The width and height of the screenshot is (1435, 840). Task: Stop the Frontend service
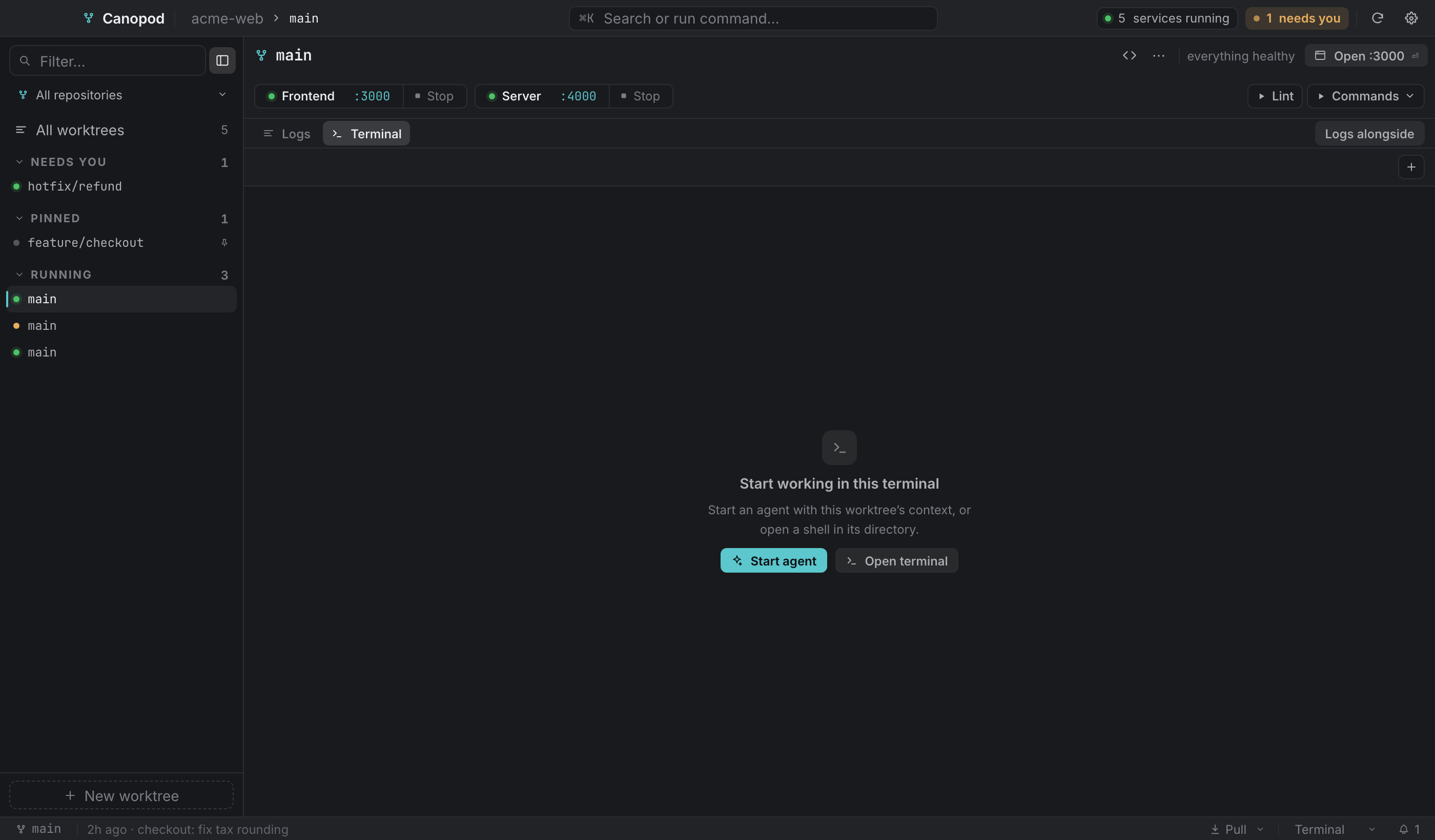(435, 96)
